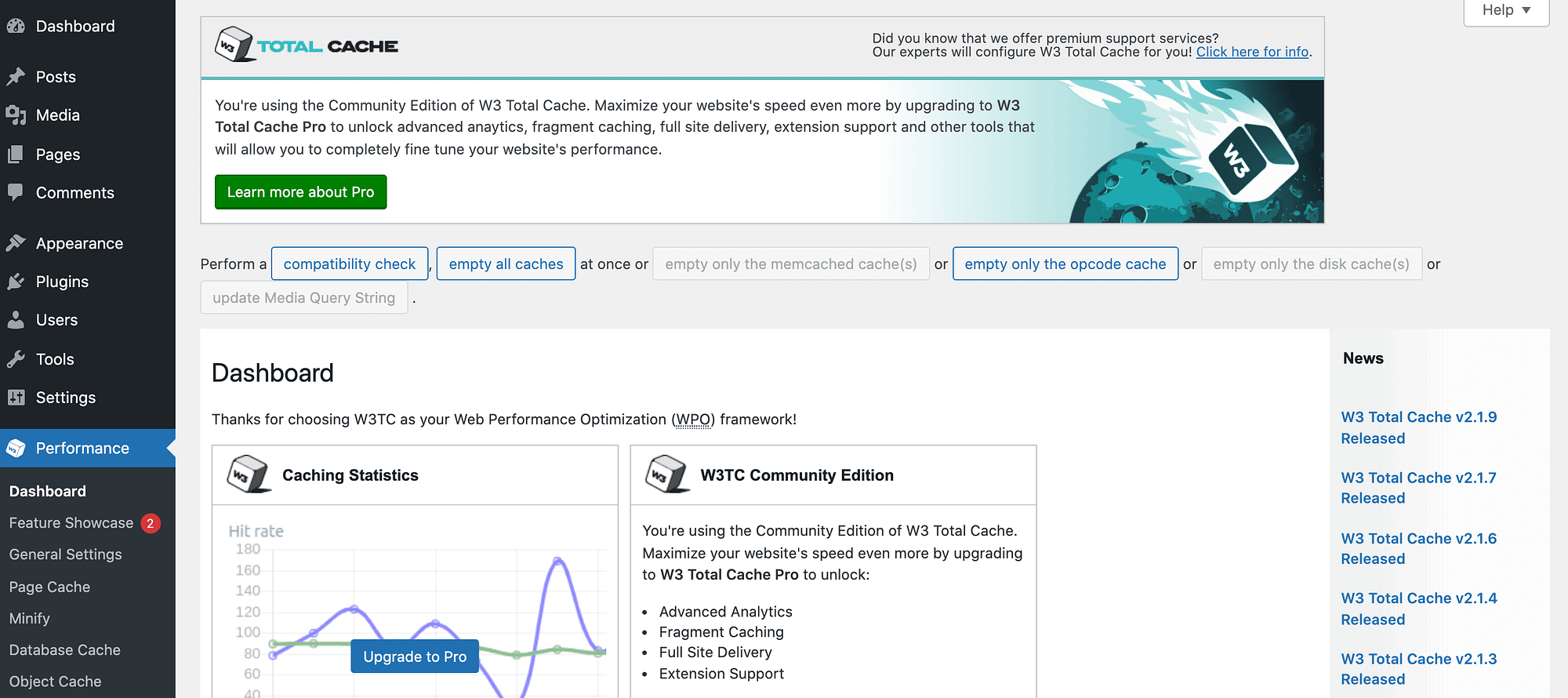This screenshot has width=1568, height=698.
Task: Click the Feature Showcase notification badge
Action: click(151, 523)
